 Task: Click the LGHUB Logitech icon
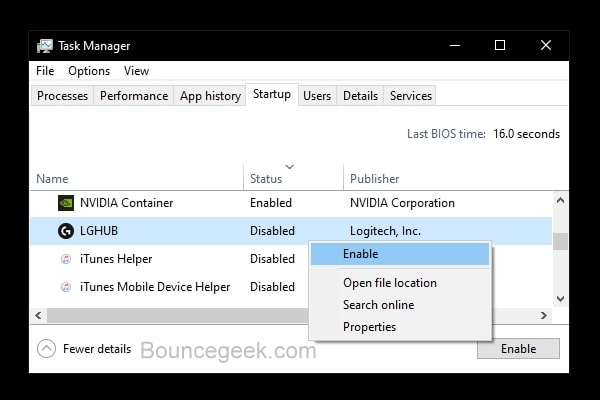pos(66,231)
